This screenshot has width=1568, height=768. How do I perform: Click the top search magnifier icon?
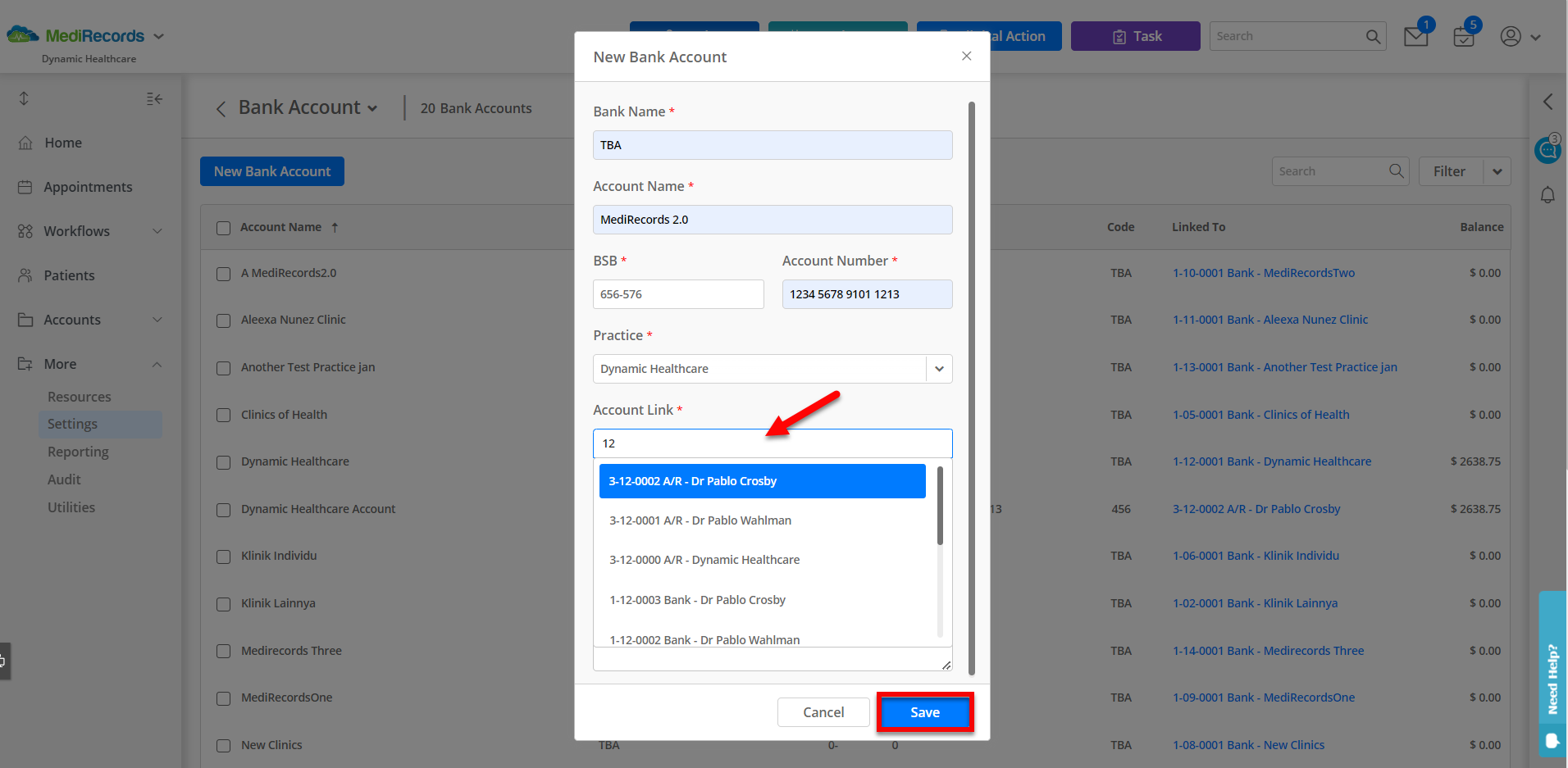(x=1373, y=36)
